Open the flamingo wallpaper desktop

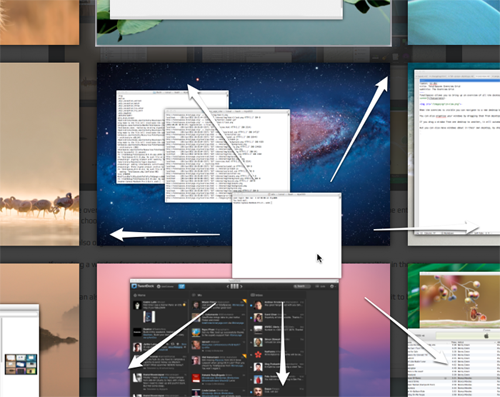pyautogui.click(x=39, y=154)
